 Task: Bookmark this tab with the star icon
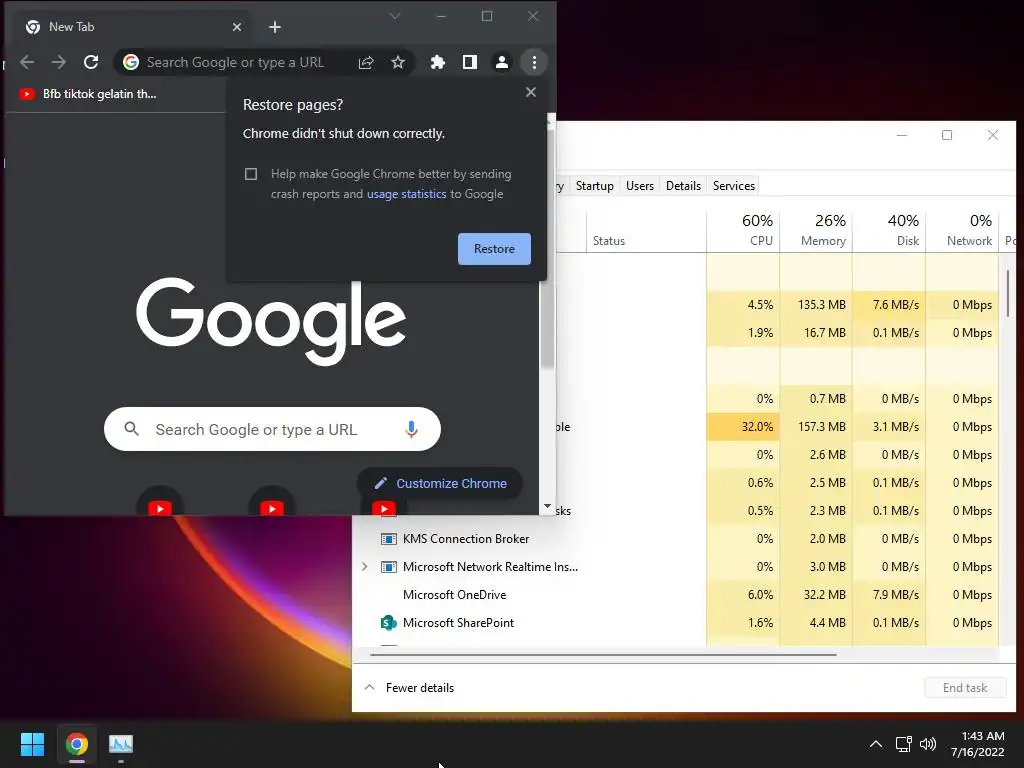pos(398,62)
